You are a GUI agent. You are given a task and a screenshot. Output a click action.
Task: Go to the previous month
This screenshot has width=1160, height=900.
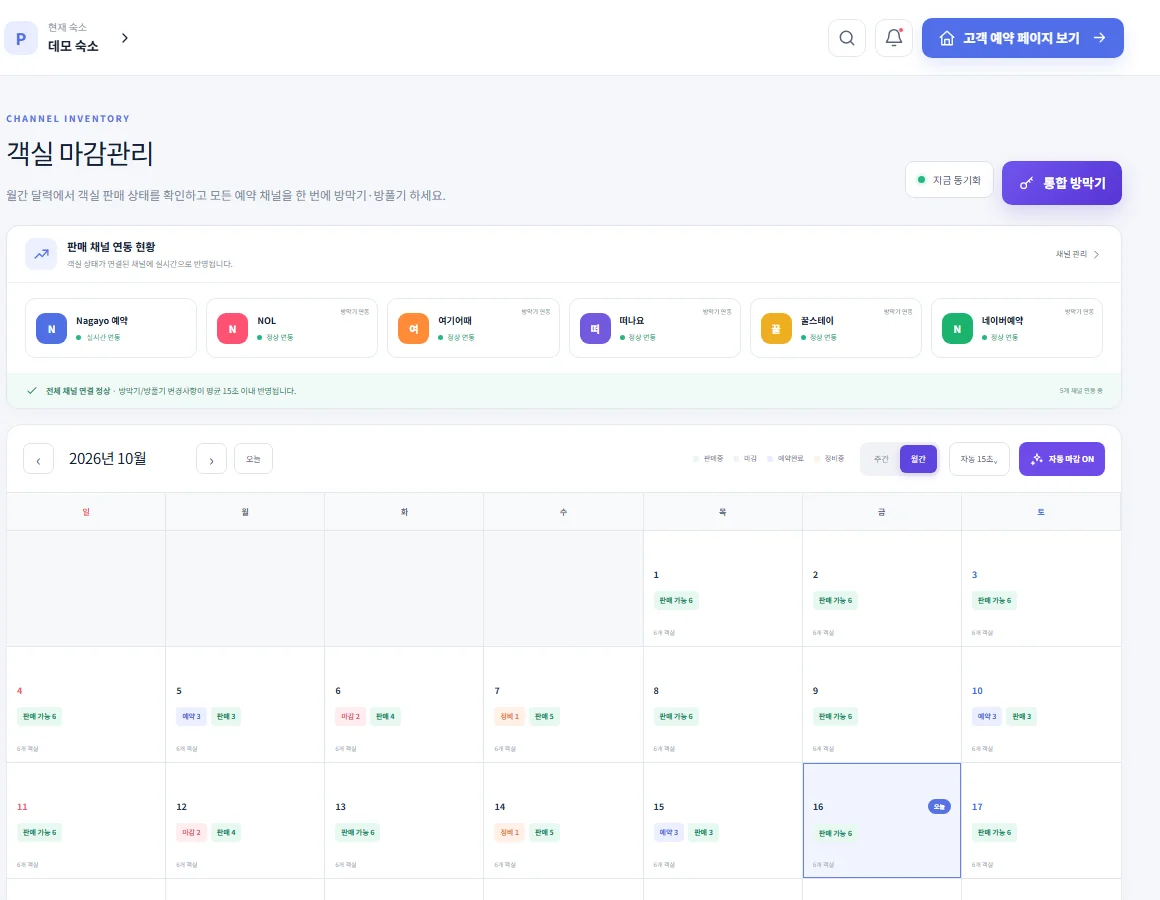tap(38, 459)
